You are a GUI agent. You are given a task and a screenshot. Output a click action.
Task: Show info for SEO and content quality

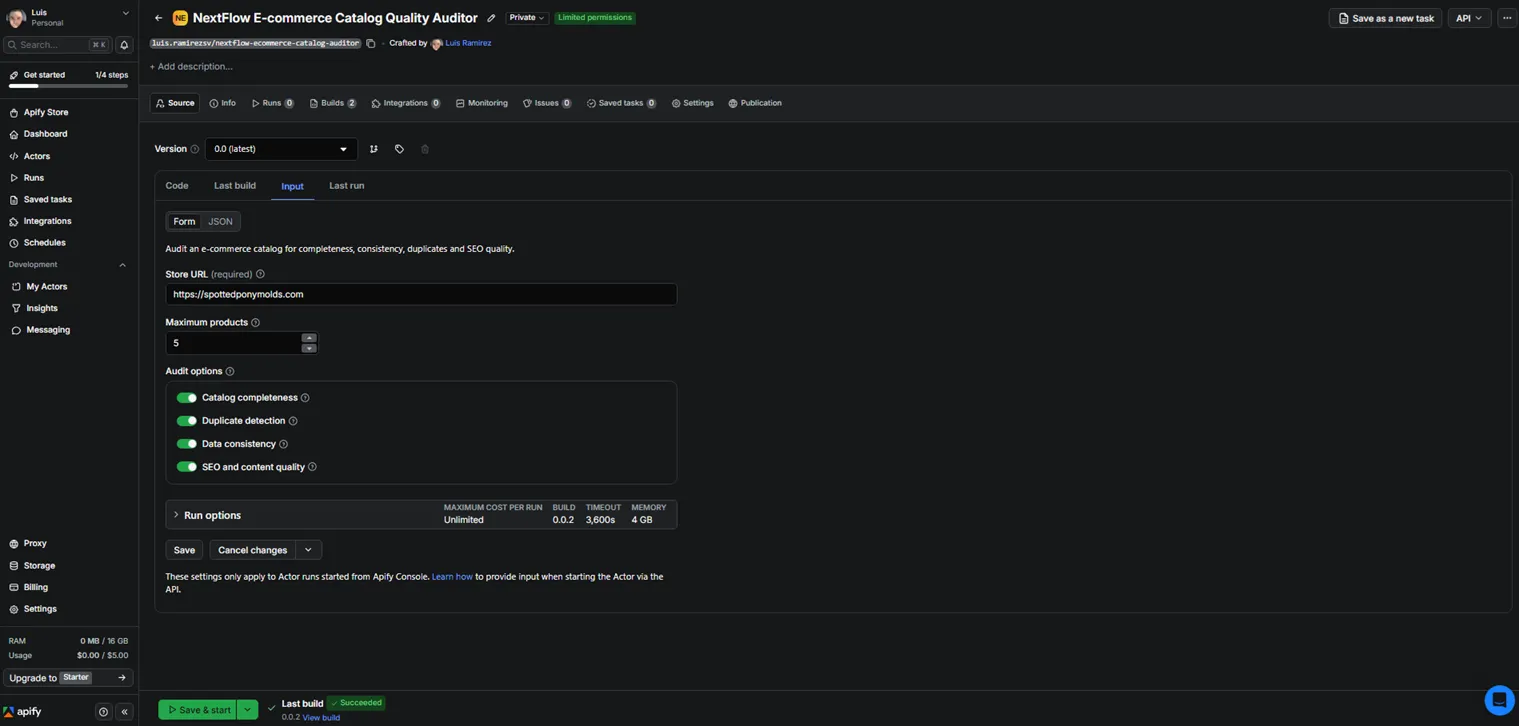[x=312, y=467]
